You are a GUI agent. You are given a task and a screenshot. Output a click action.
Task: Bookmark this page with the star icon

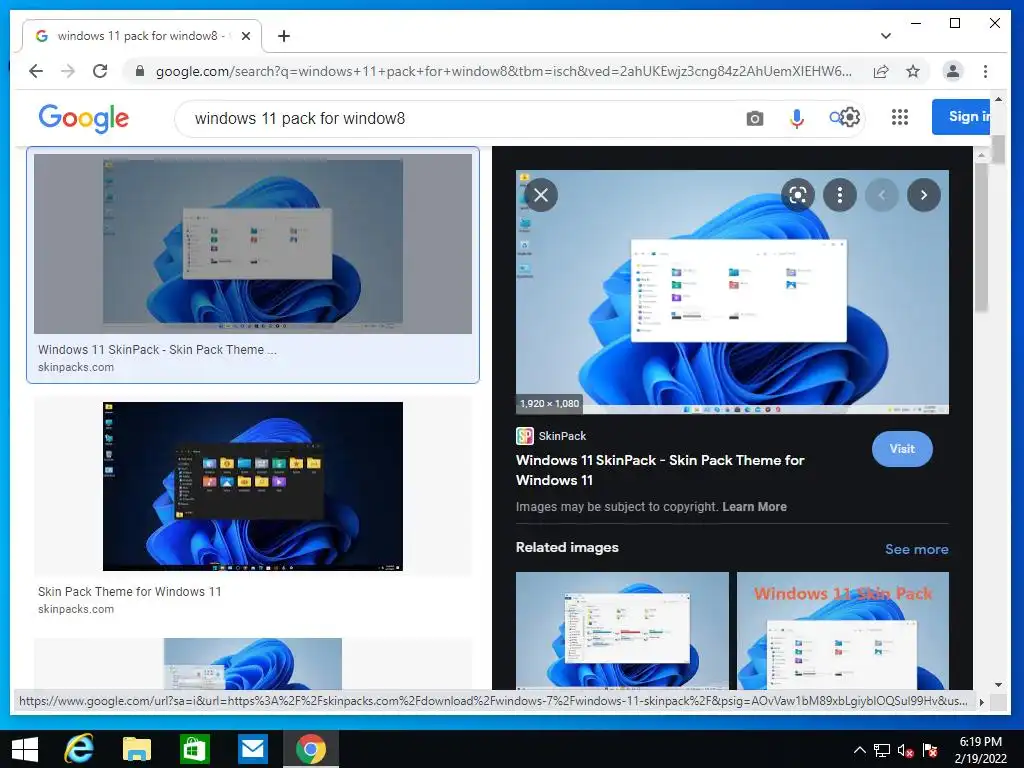[913, 71]
